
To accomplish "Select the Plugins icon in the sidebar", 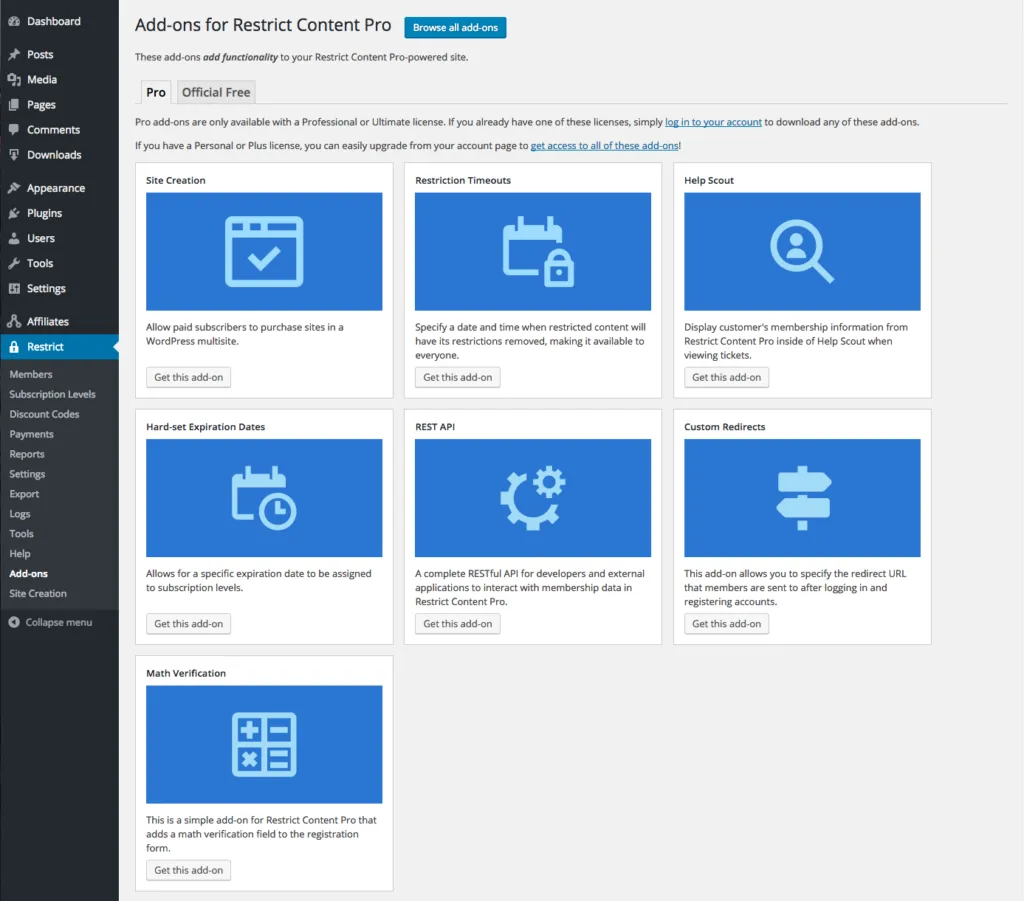I will 14,213.
